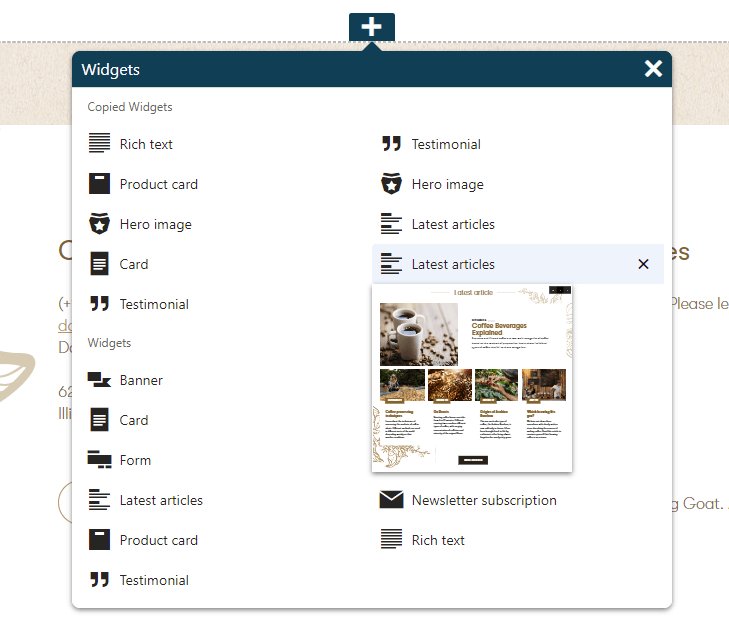The height and width of the screenshot is (621, 729).
Task: Choose the non-highlighted Latest articles label on the right
Action: (x=453, y=224)
